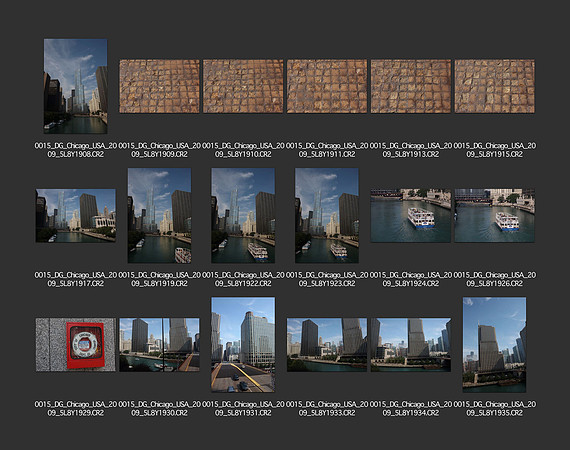Click the filename label ending 5L8Y1923.CR2
The height and width of the screenshot is (450, 570).
pos(327,279)
